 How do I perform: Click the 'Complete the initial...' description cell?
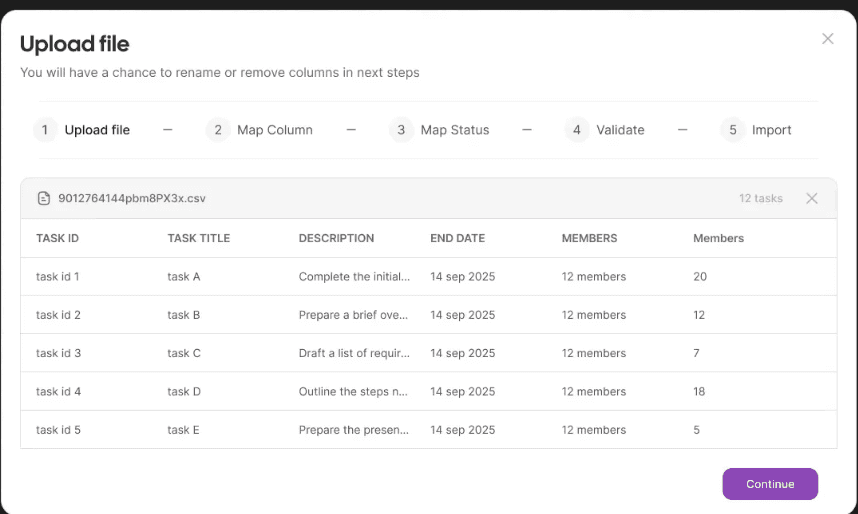pyautogui.click(x=354, y=276)
